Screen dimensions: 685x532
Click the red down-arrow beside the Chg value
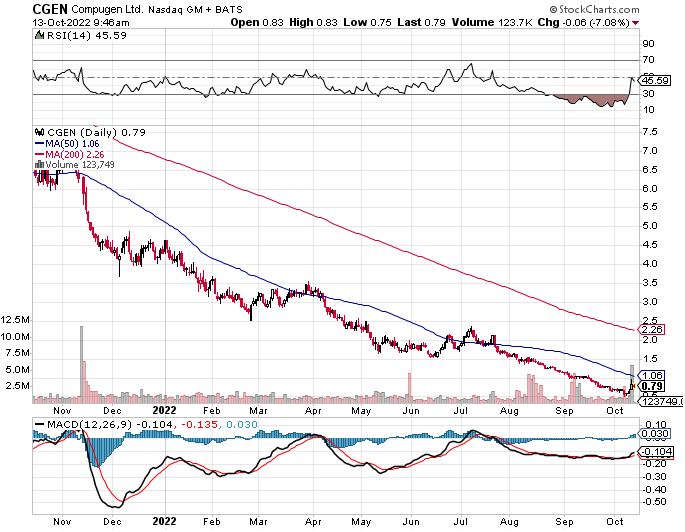635,23
